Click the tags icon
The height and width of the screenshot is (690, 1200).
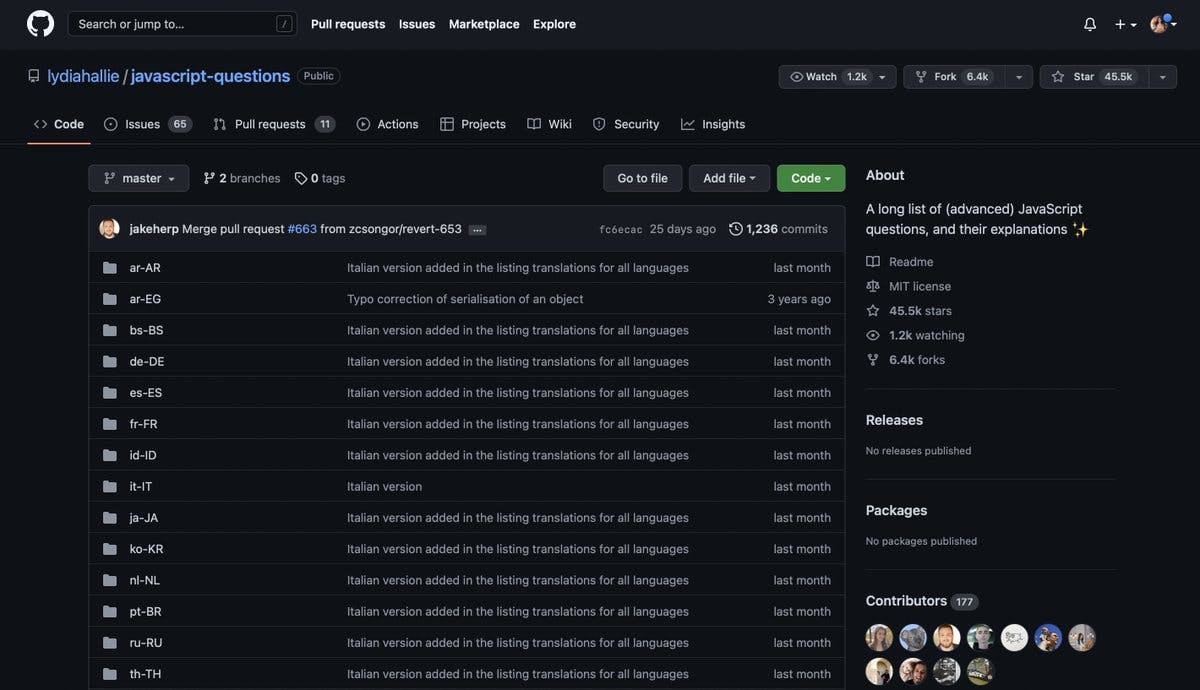coord(301,178)
